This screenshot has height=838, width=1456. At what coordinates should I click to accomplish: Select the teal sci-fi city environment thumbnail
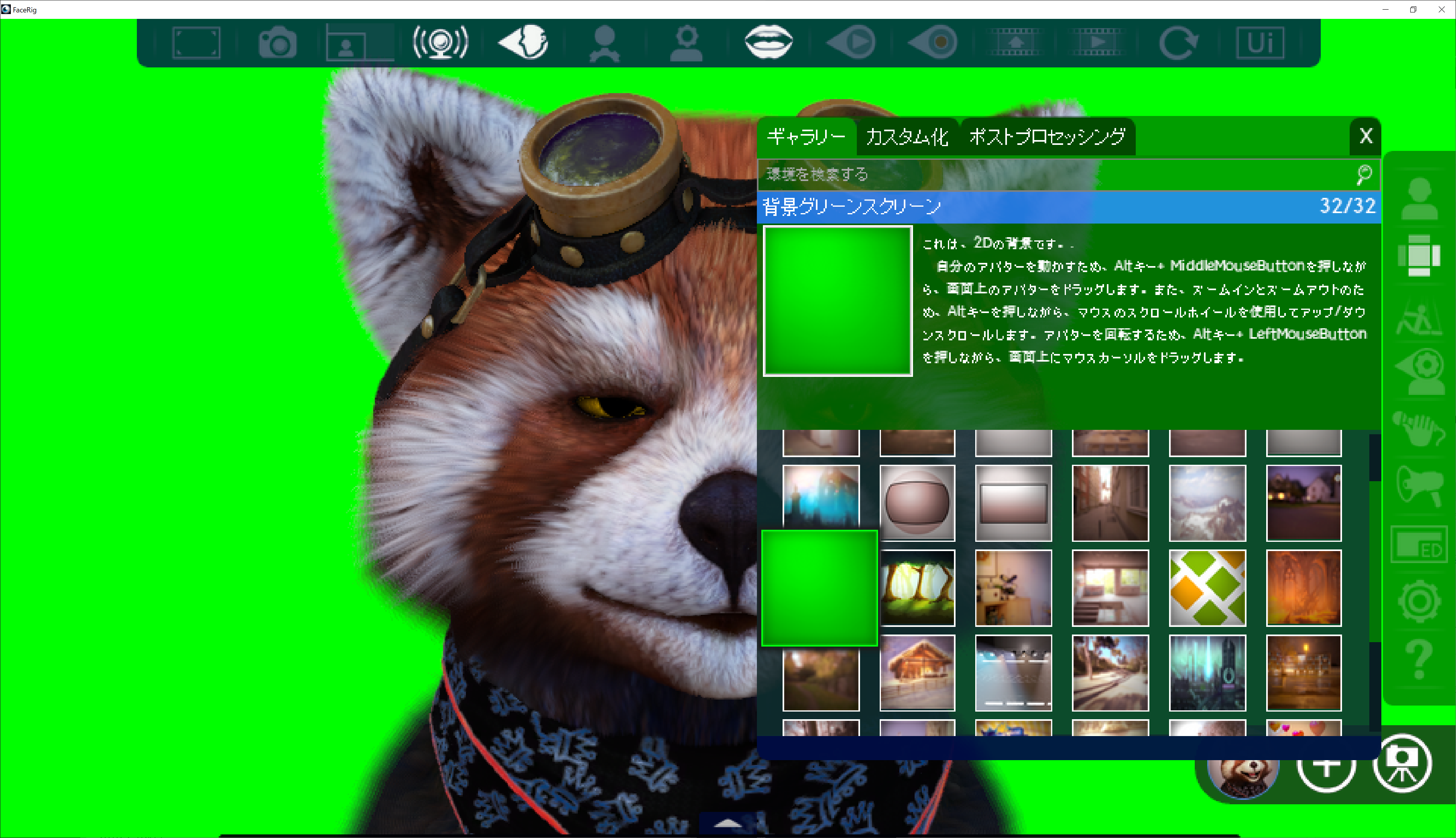tap(1208, 673)
